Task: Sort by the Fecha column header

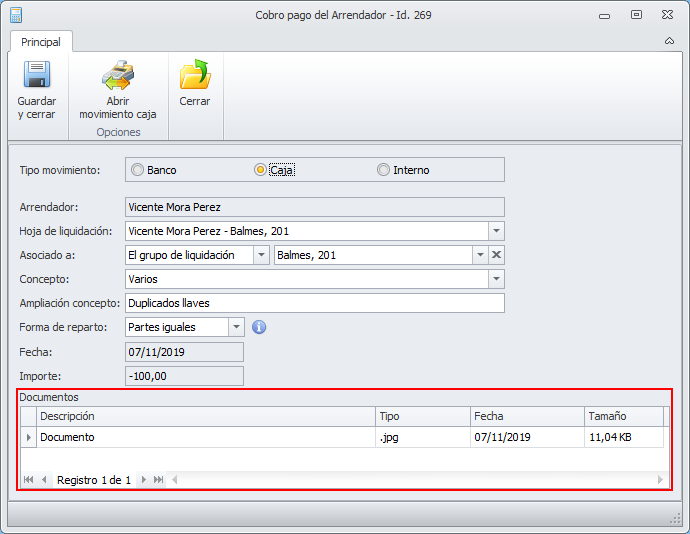Action: [527, 416]
